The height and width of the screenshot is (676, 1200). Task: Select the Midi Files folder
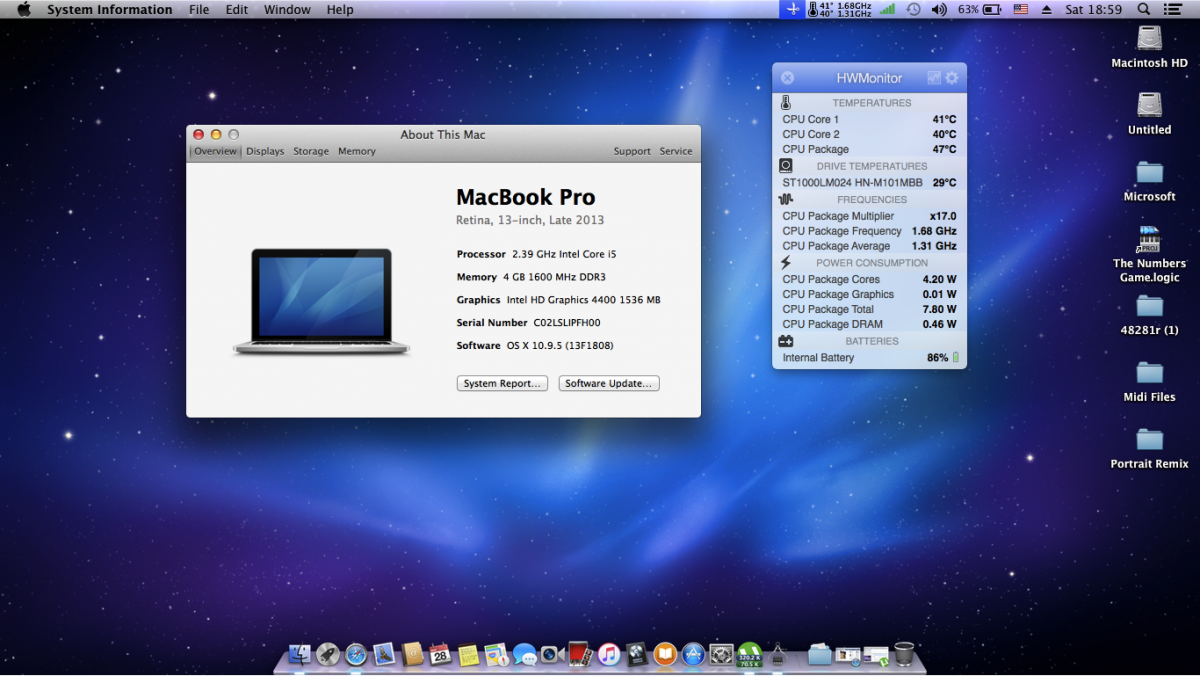pyautogui.click(x=1150, y=381)
